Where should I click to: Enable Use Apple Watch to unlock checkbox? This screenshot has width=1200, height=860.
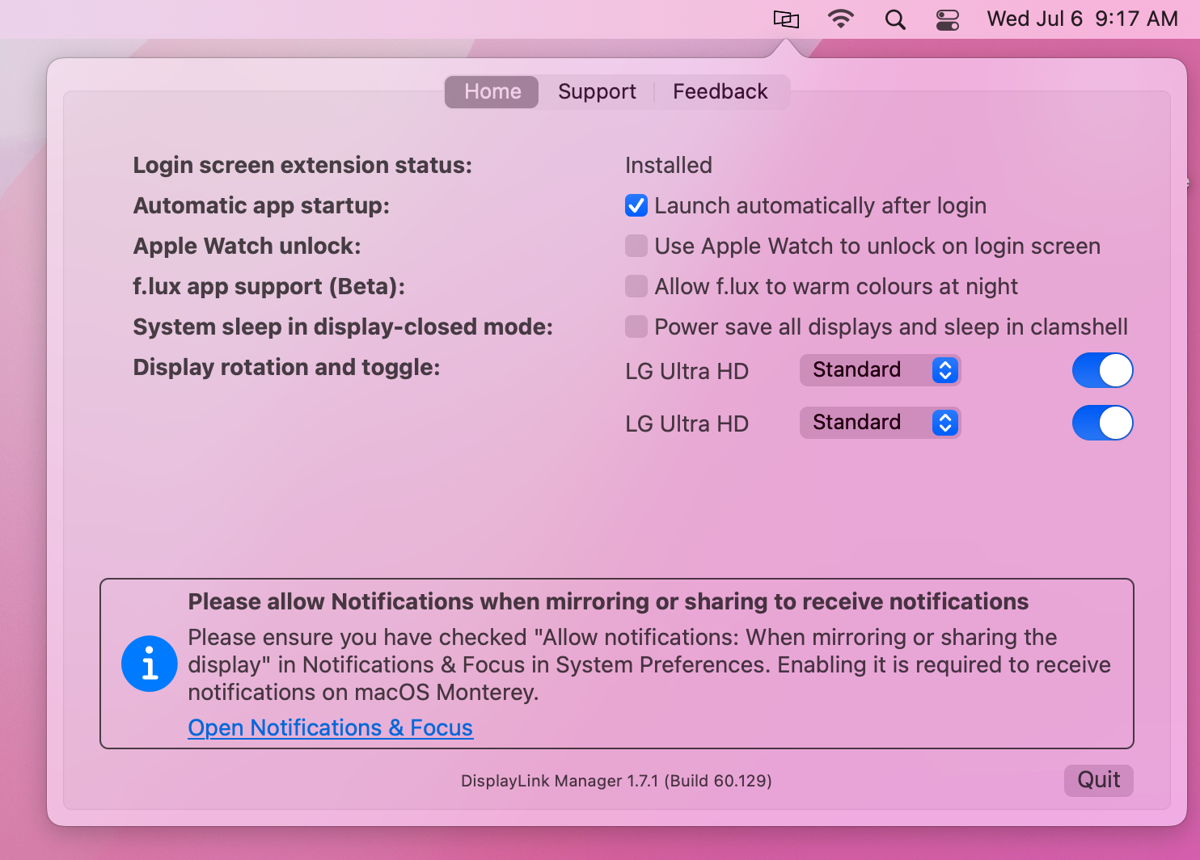coord(636,246)
